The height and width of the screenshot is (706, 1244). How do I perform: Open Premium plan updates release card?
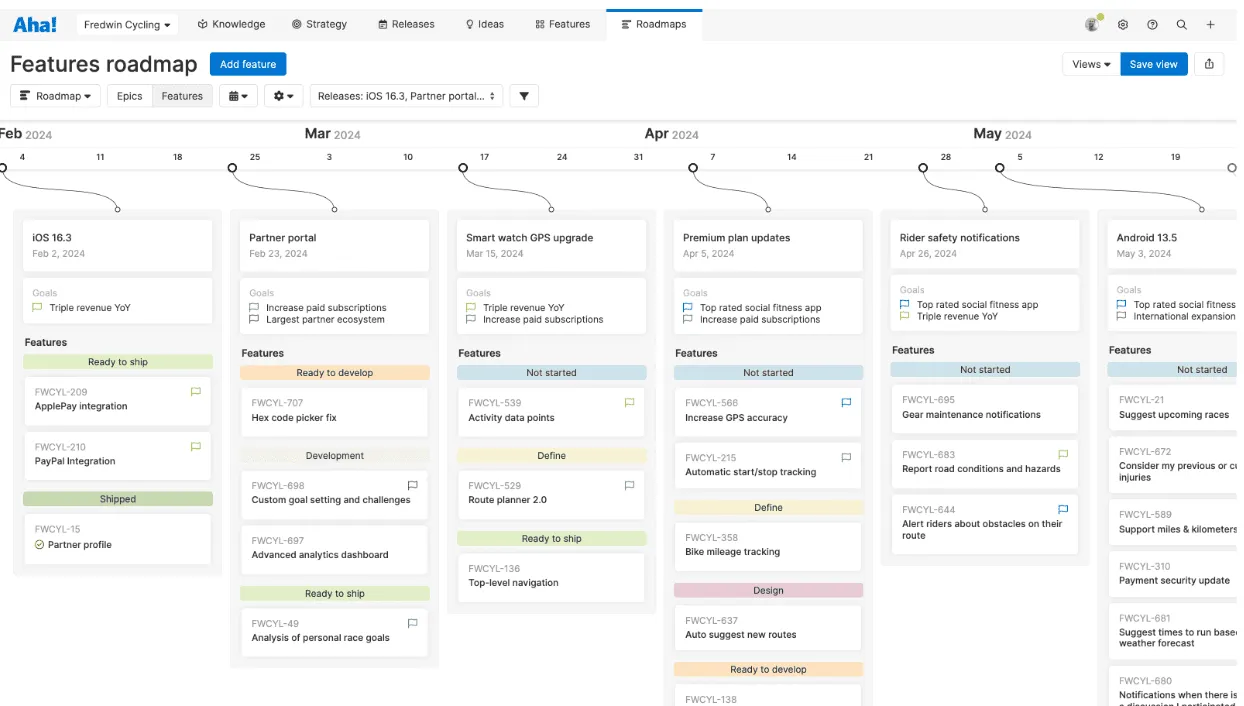click(x=768, y=245)
